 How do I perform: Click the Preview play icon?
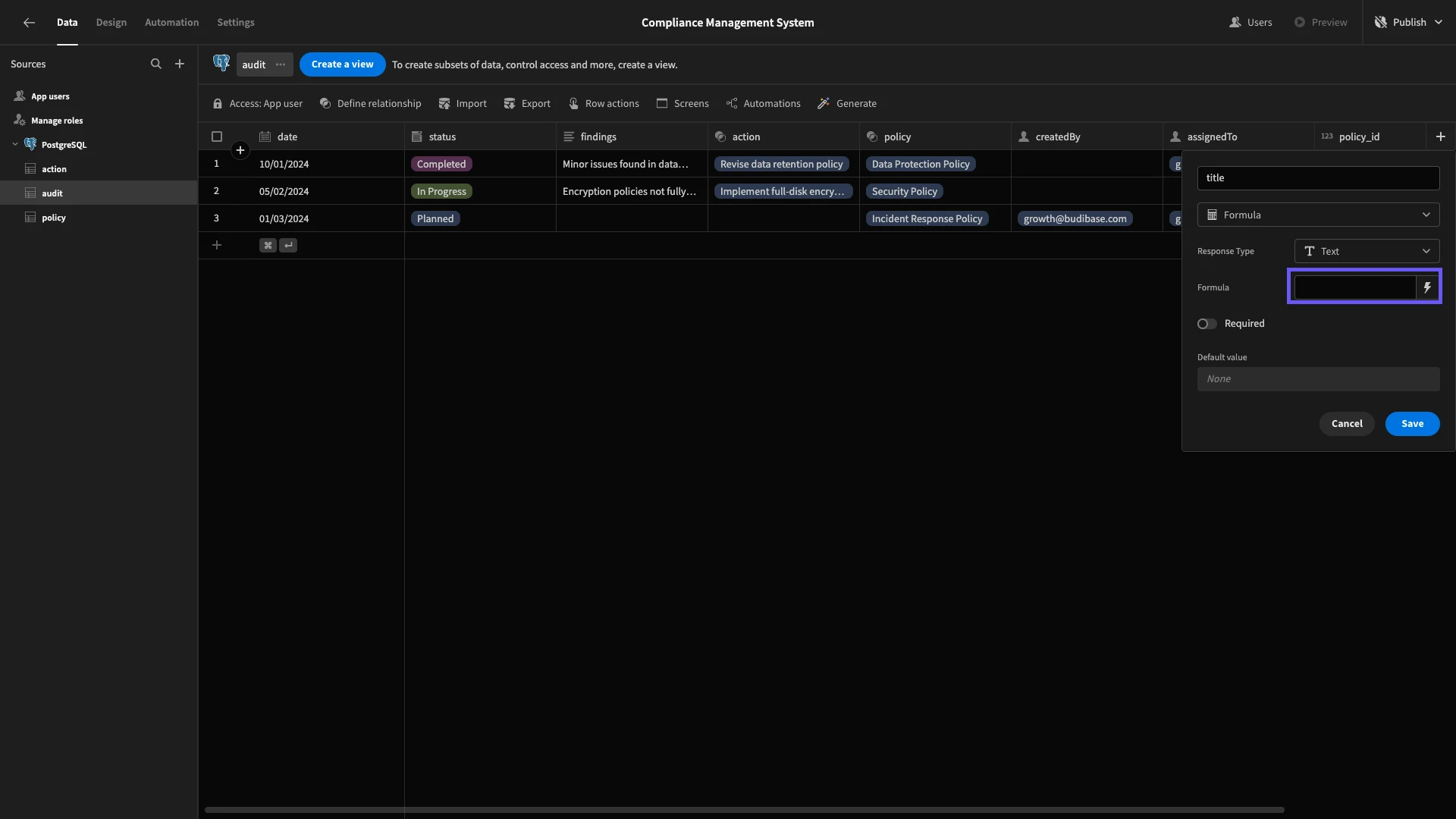click(1300, 23)
